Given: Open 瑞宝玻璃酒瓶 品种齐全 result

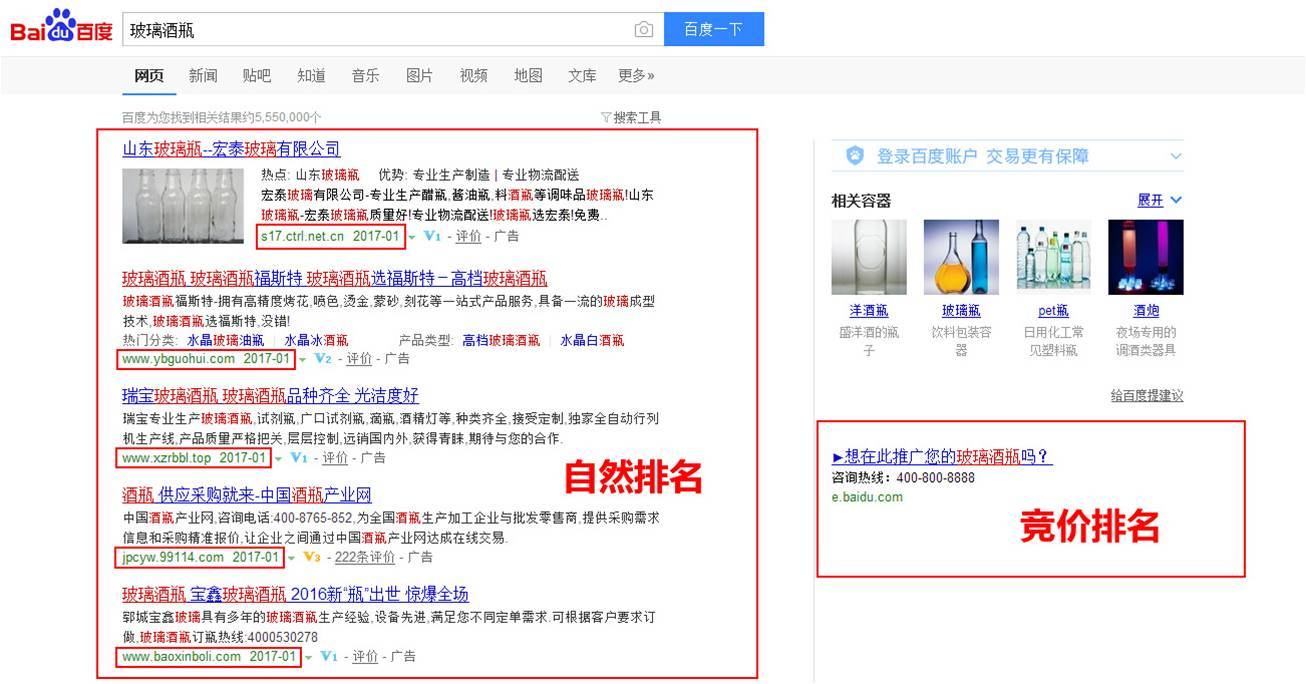Looking at the screenshot, I should (270, 395).
